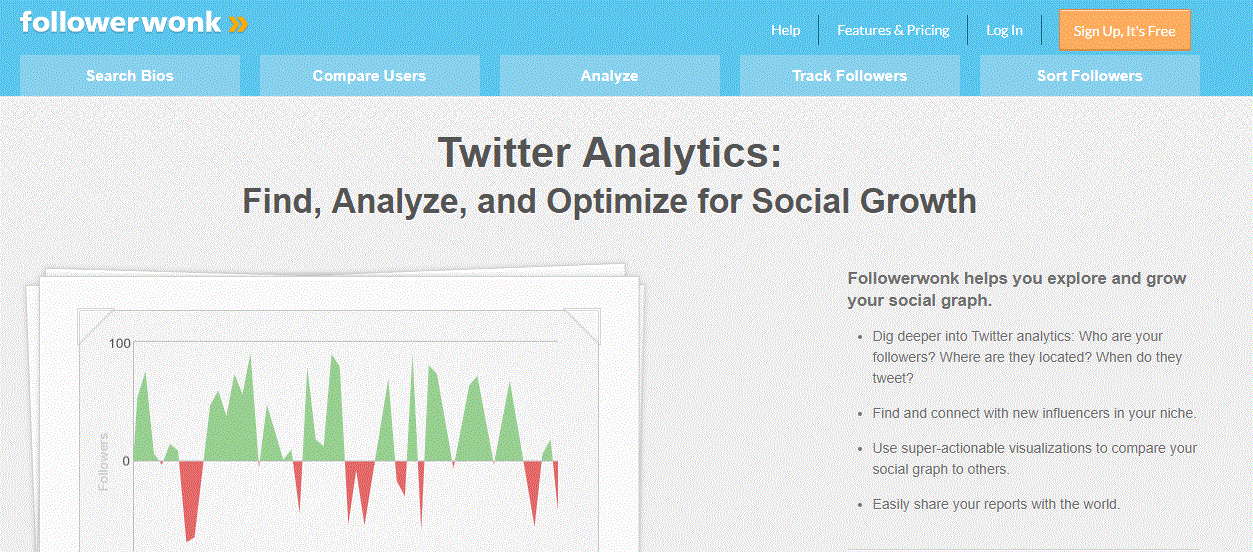Click the Followers axis label

(x=103, y=461)
